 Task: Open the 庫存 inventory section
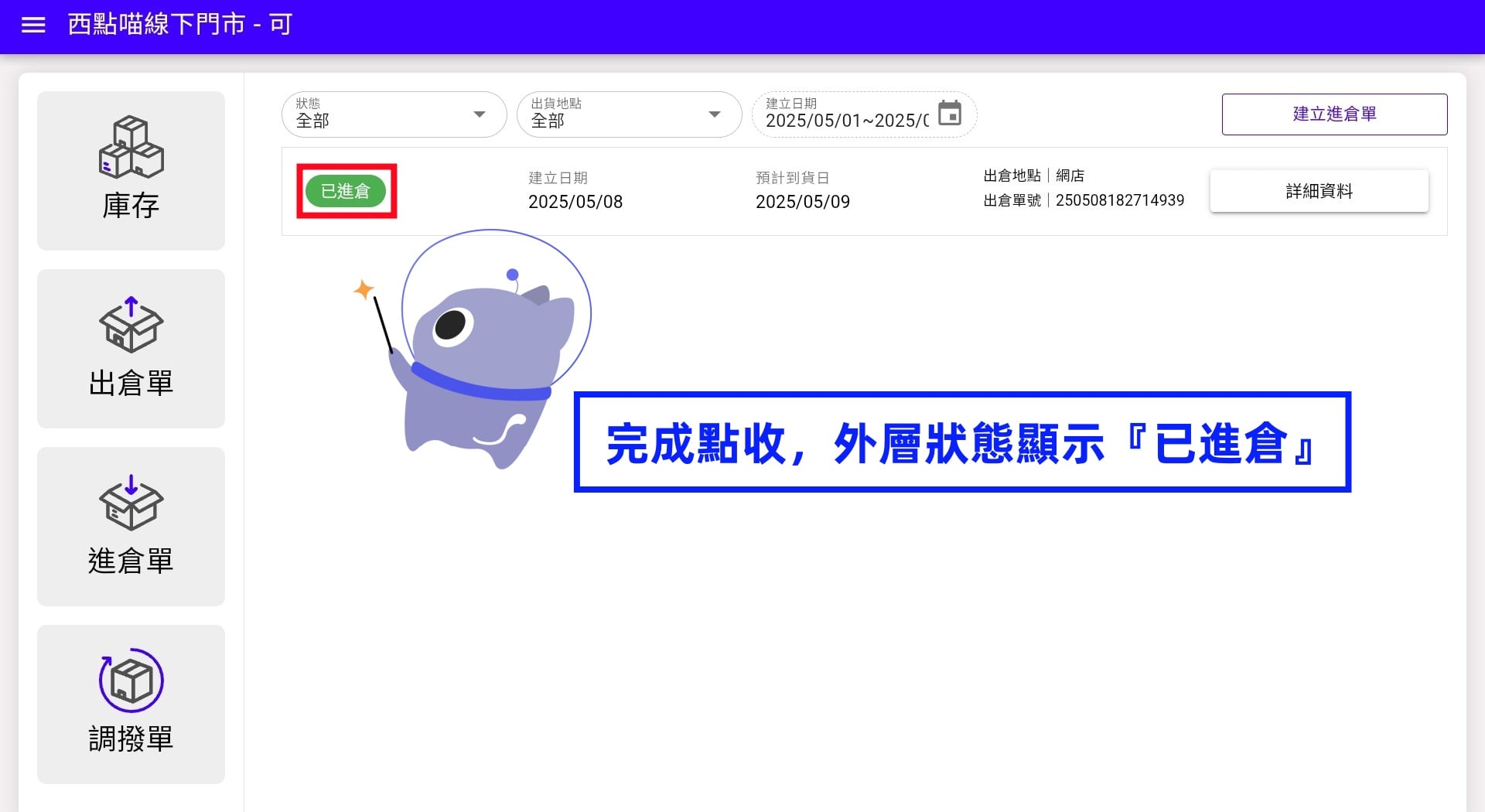[x=131, y=171]
